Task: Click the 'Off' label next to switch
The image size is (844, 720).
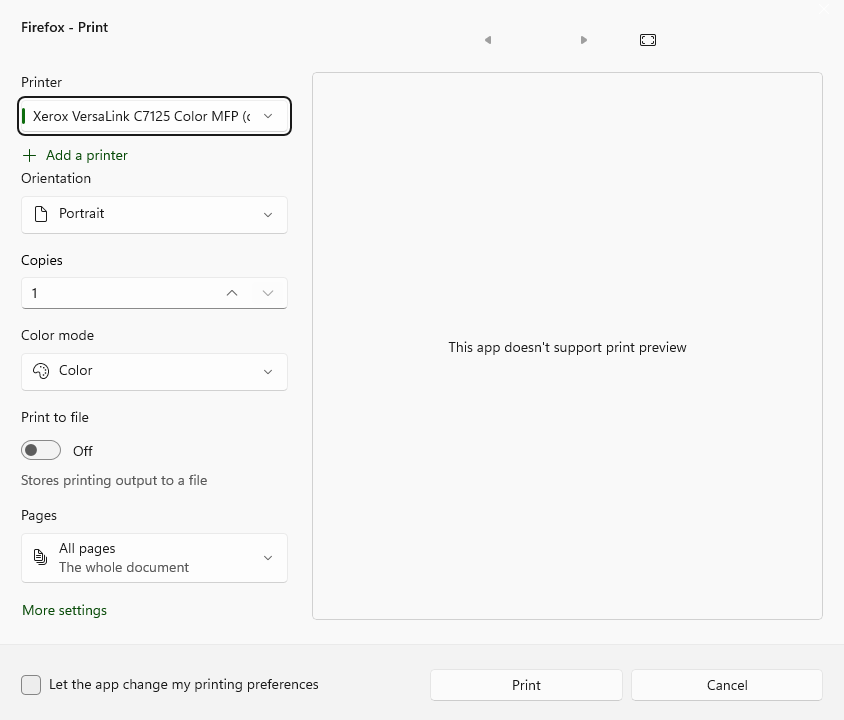Action: 83,451
